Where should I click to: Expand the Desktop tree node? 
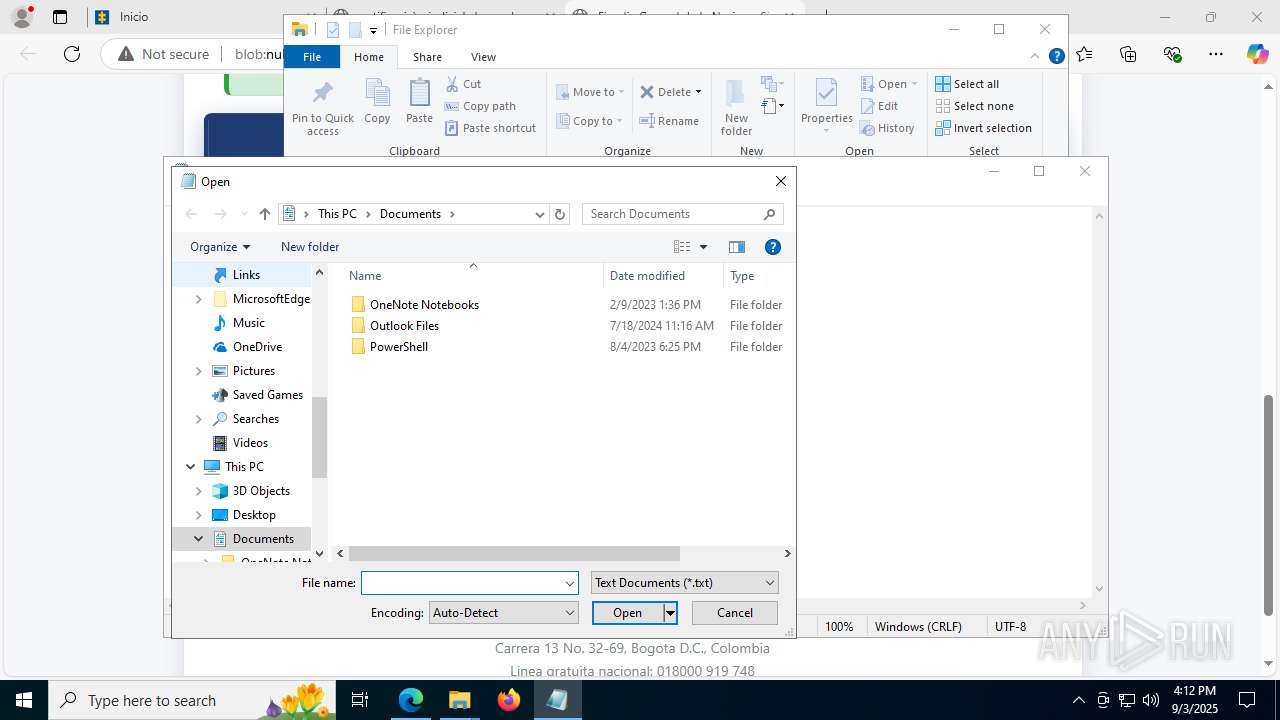tap(198, 515)
